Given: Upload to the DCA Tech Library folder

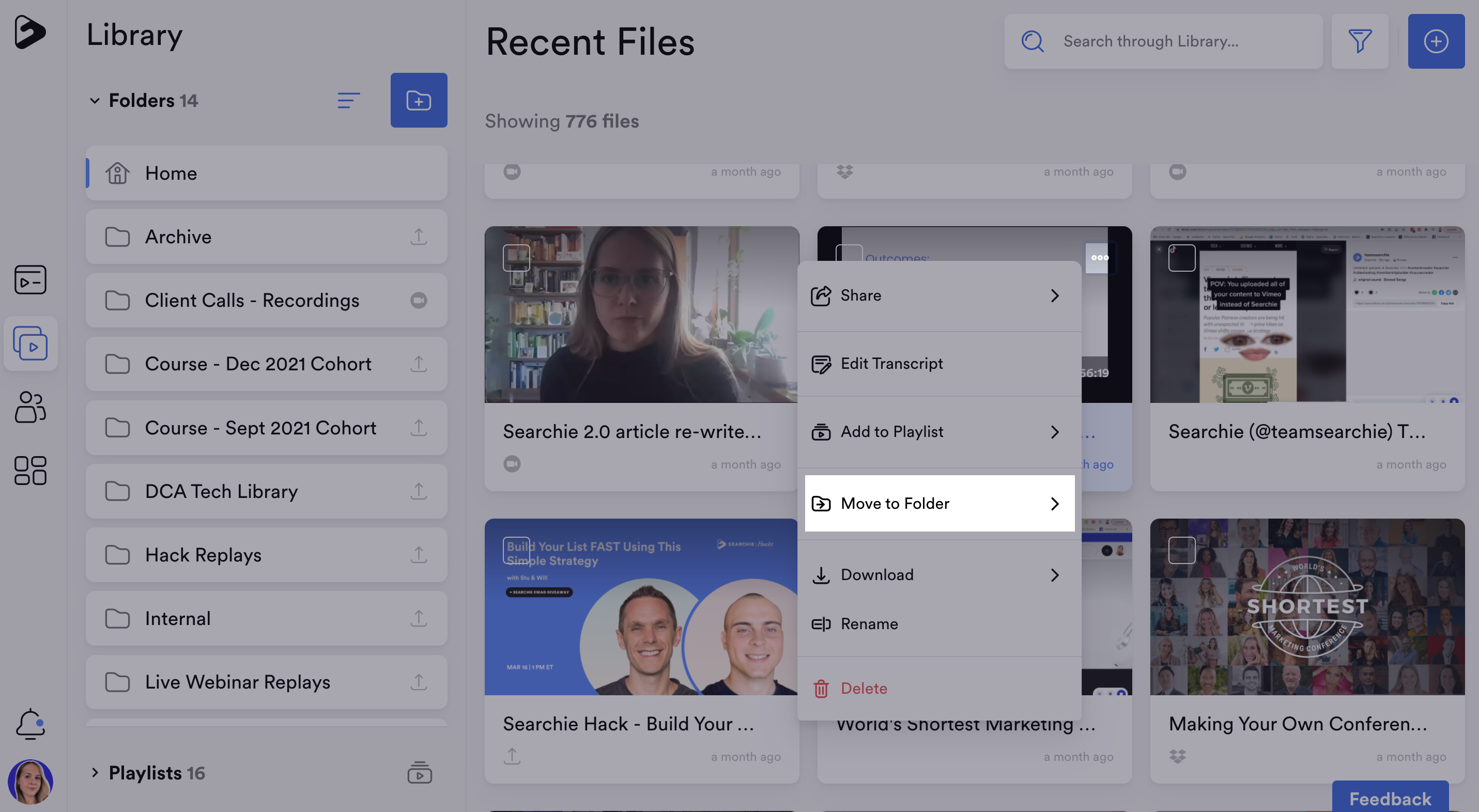Looking at the screenshot, I should [419, 491].
